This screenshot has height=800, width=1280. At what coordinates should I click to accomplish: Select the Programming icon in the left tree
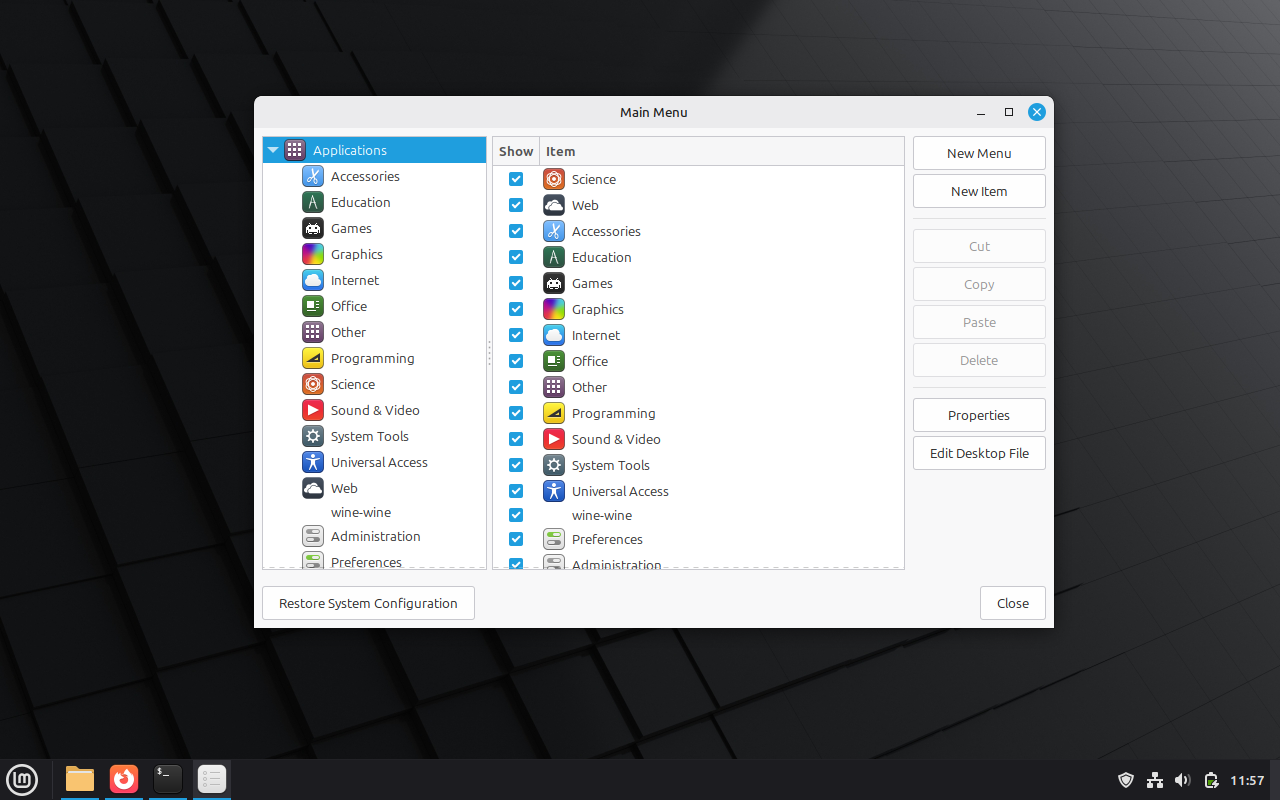pos(313,358)
